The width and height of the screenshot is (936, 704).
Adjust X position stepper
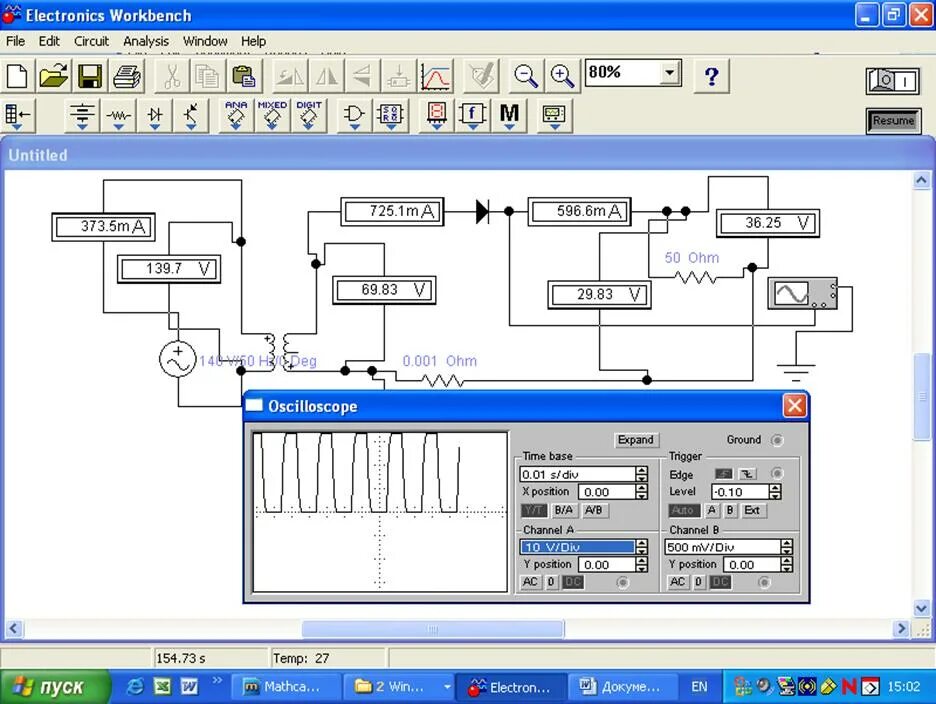[642, 491]
